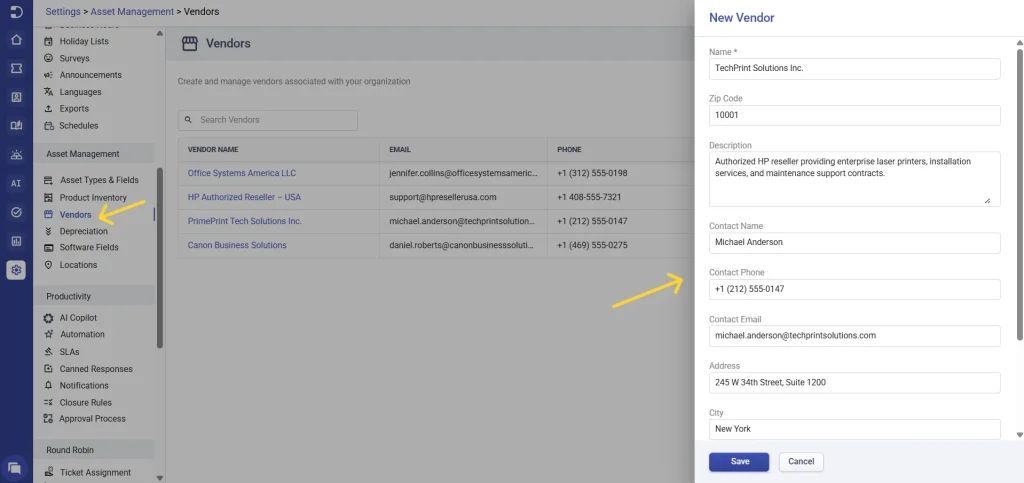Click the search magnifier in Search Vendors
1024x483 pixels.
click(188, 120)
